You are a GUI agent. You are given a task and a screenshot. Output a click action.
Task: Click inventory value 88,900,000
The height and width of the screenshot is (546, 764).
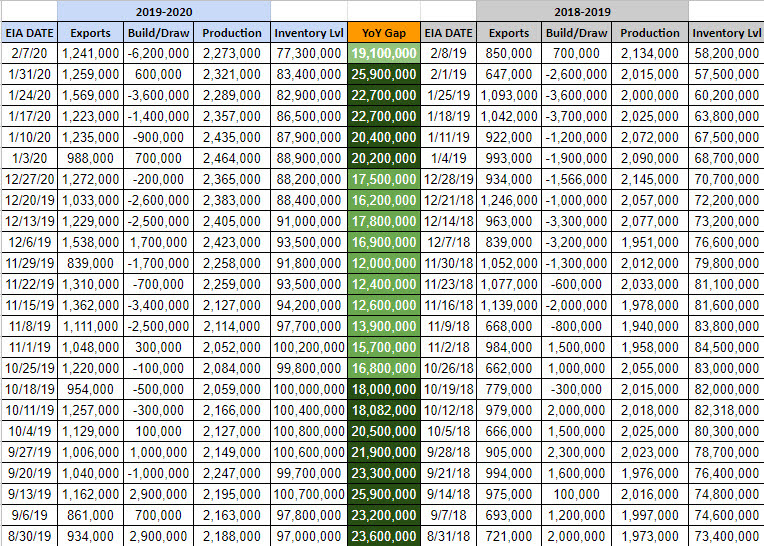pos(309,158)
